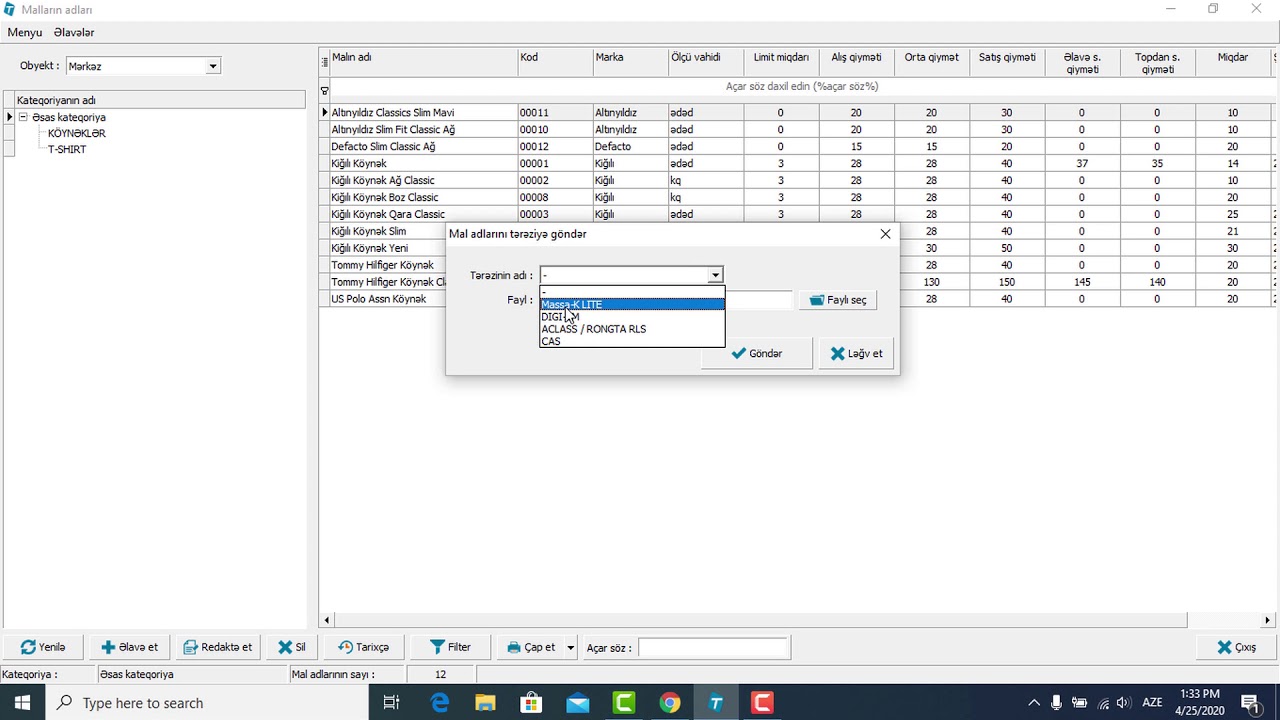Open Microsoft Store from taskbar
The image size is (1280, 720).
[x=532, y=703]
